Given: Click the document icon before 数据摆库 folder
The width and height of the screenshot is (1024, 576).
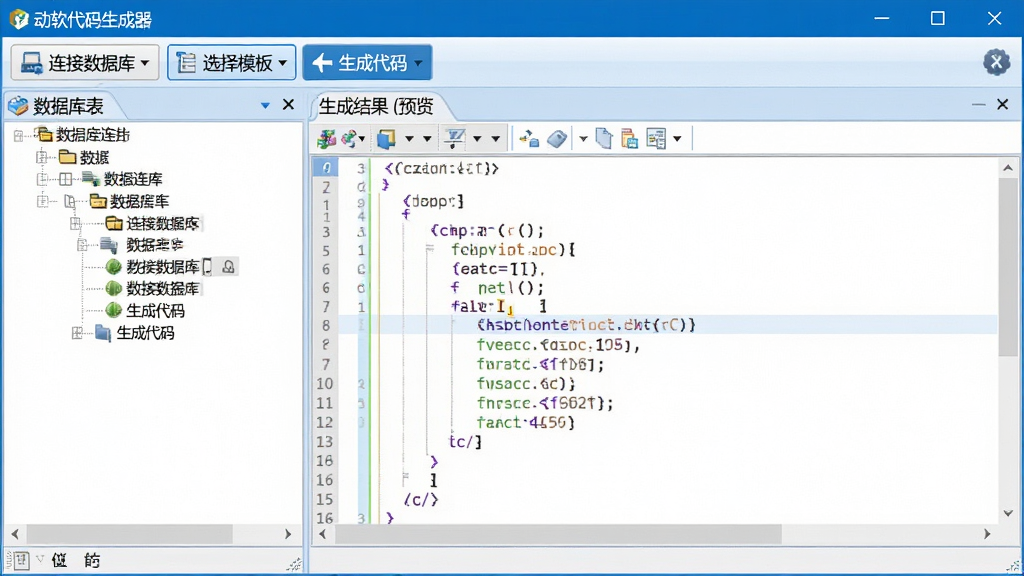Looking at the screenshot, I should (x=70, y=201).
